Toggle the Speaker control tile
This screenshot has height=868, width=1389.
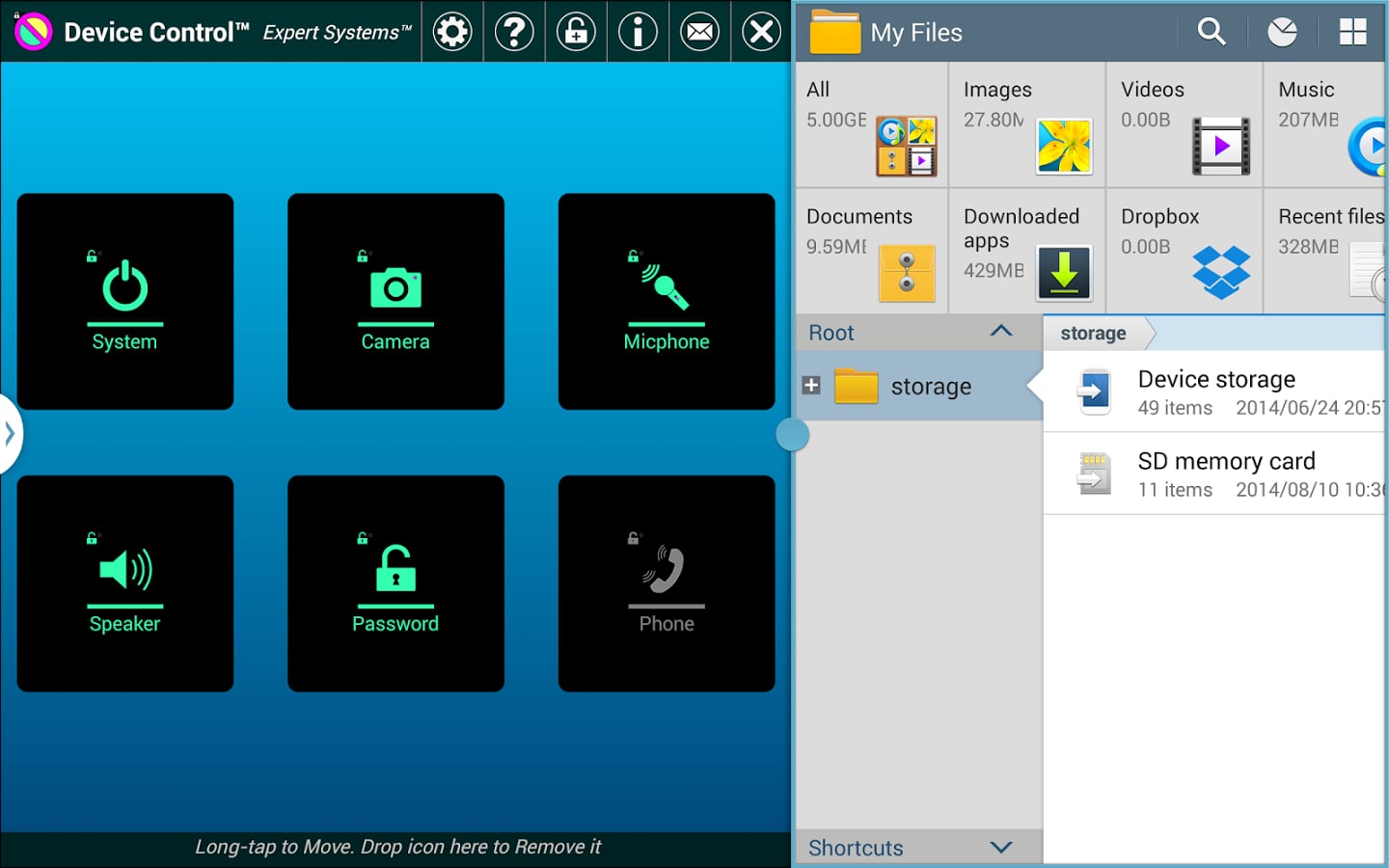125,583
